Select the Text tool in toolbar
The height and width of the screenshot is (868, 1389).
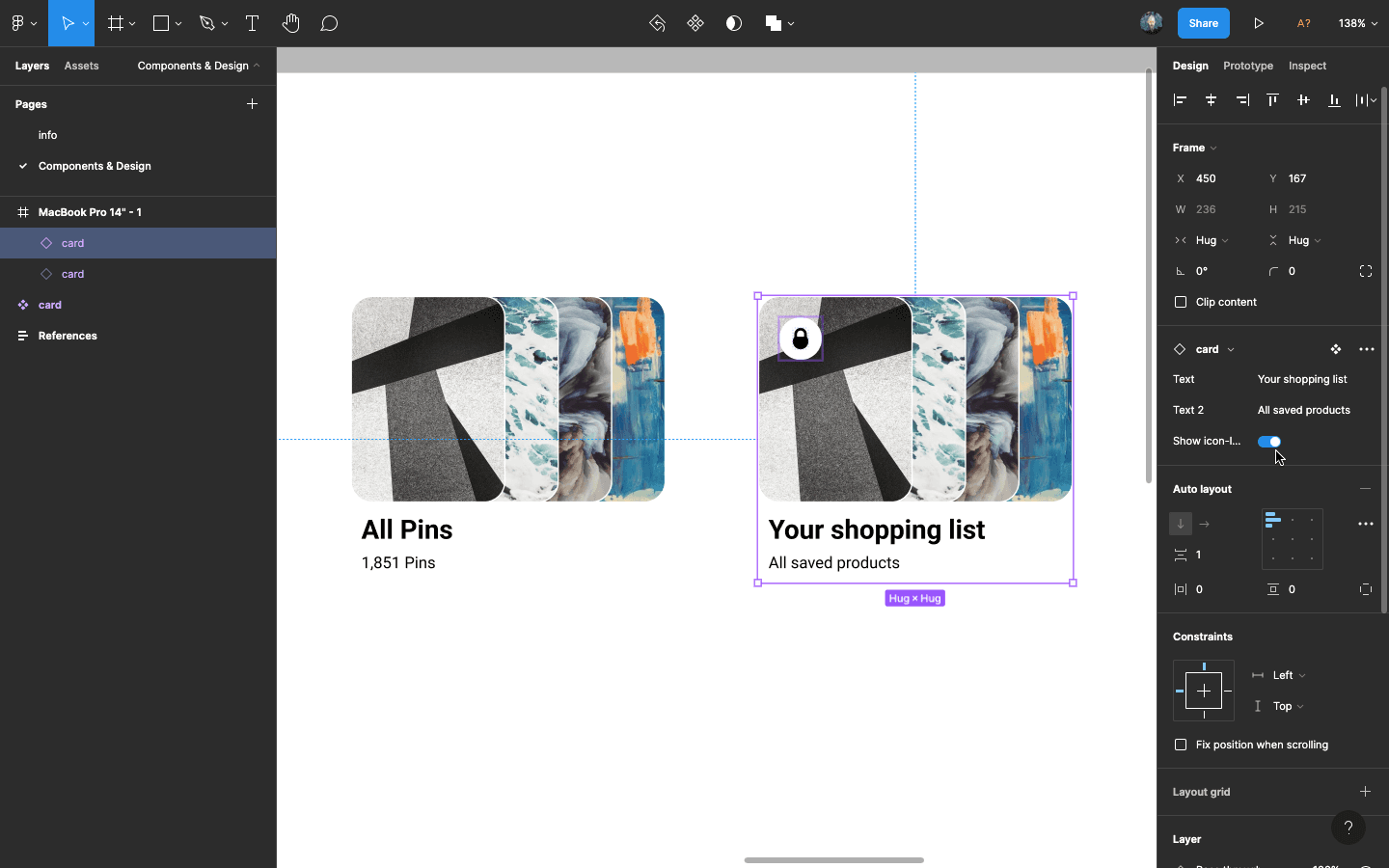click(x=252, y=23)
